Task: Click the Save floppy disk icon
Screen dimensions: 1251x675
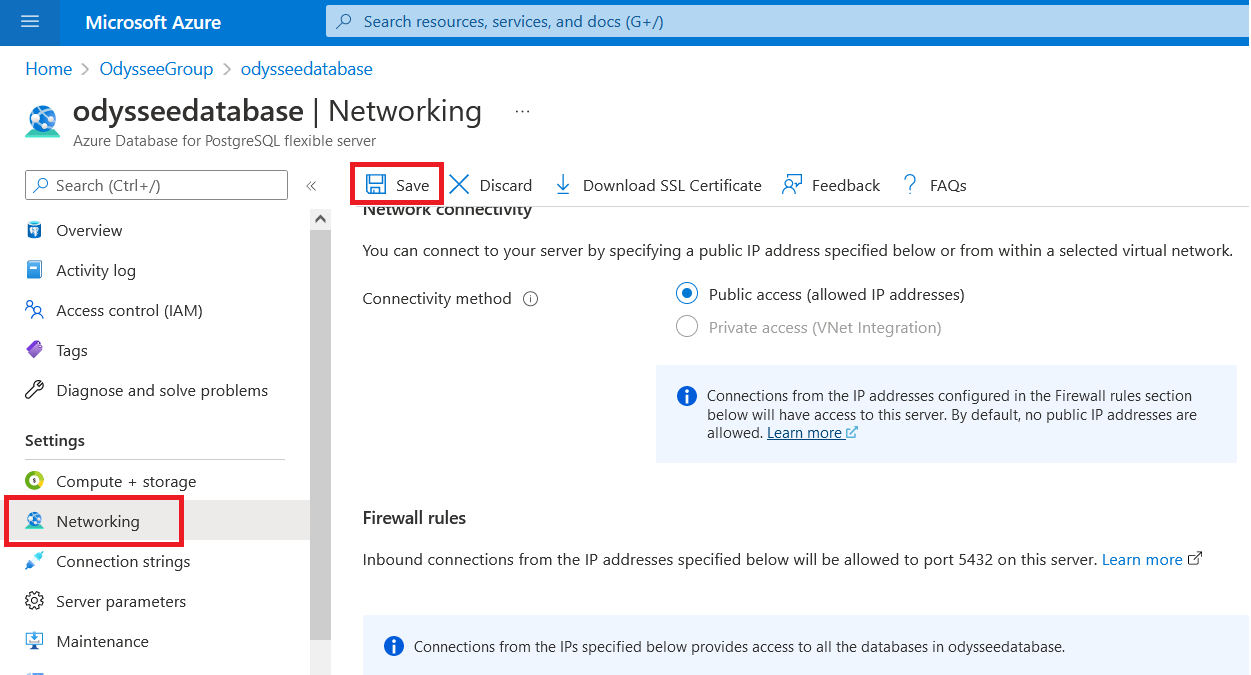Action: click(x=376, y=185)
